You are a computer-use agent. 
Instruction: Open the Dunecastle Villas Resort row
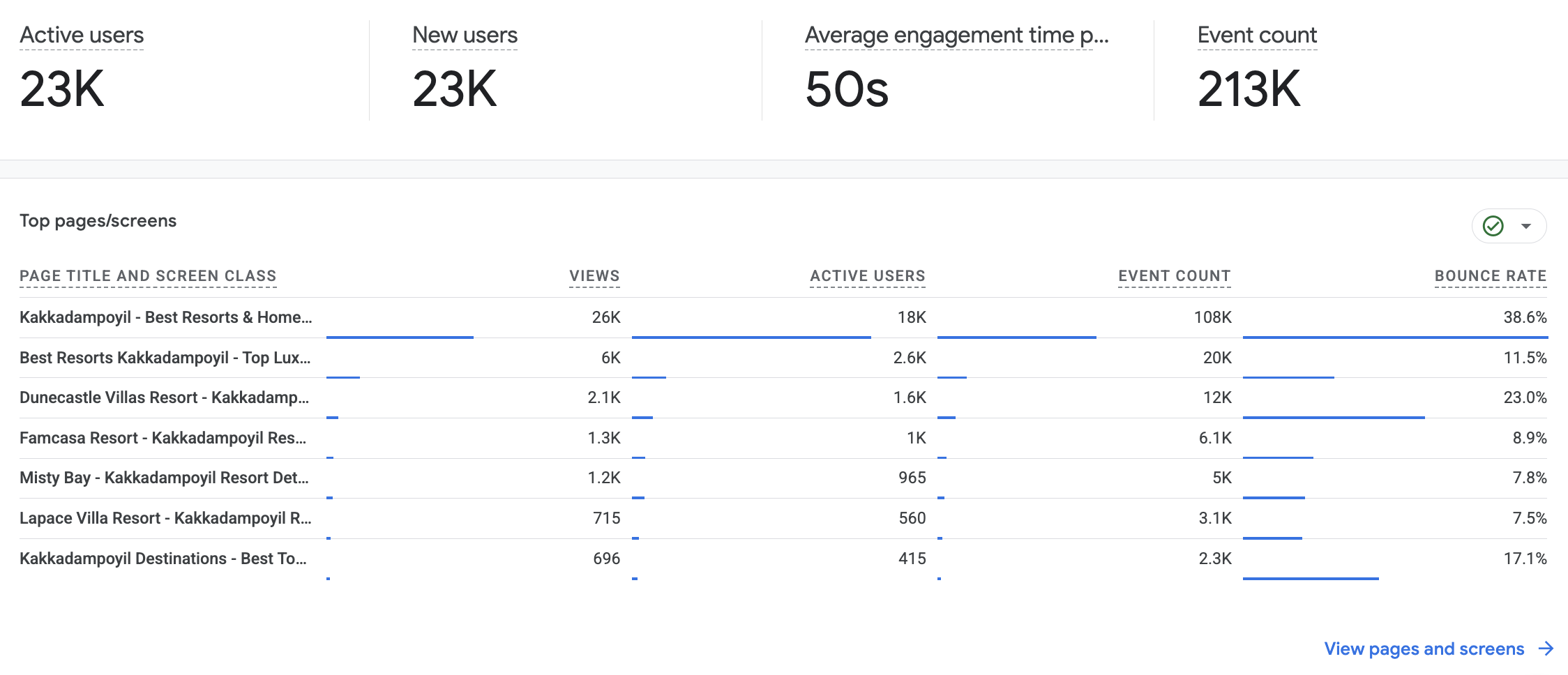click(x=783, y=398)
